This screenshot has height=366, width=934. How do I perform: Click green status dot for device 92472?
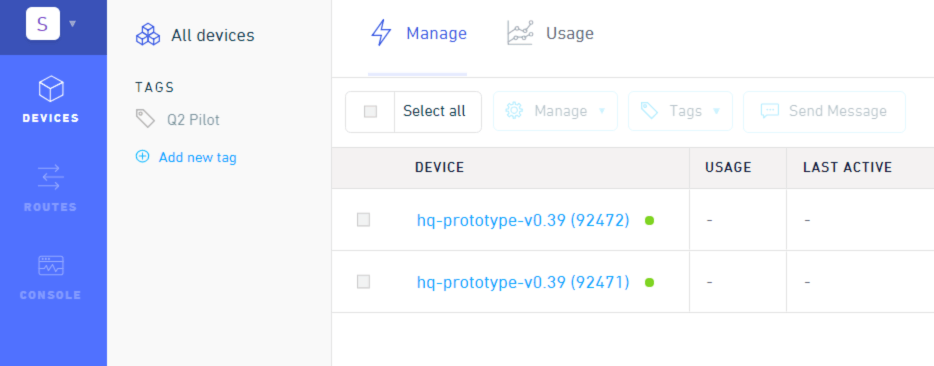click(x=649, y=221)
